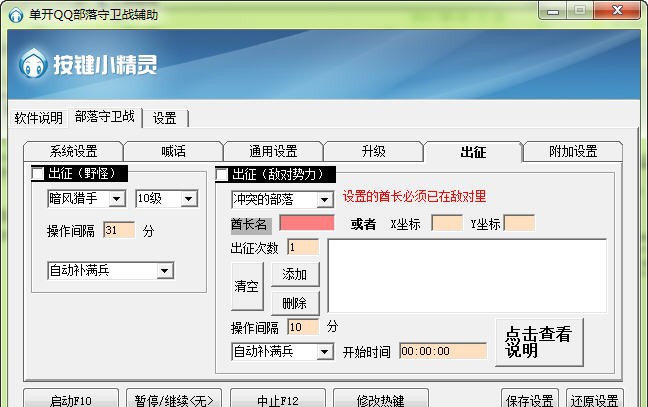Click inside the empty target list box
Viewport: 648px width, 407px height.
pyautogui.click(x=467, y=276)
